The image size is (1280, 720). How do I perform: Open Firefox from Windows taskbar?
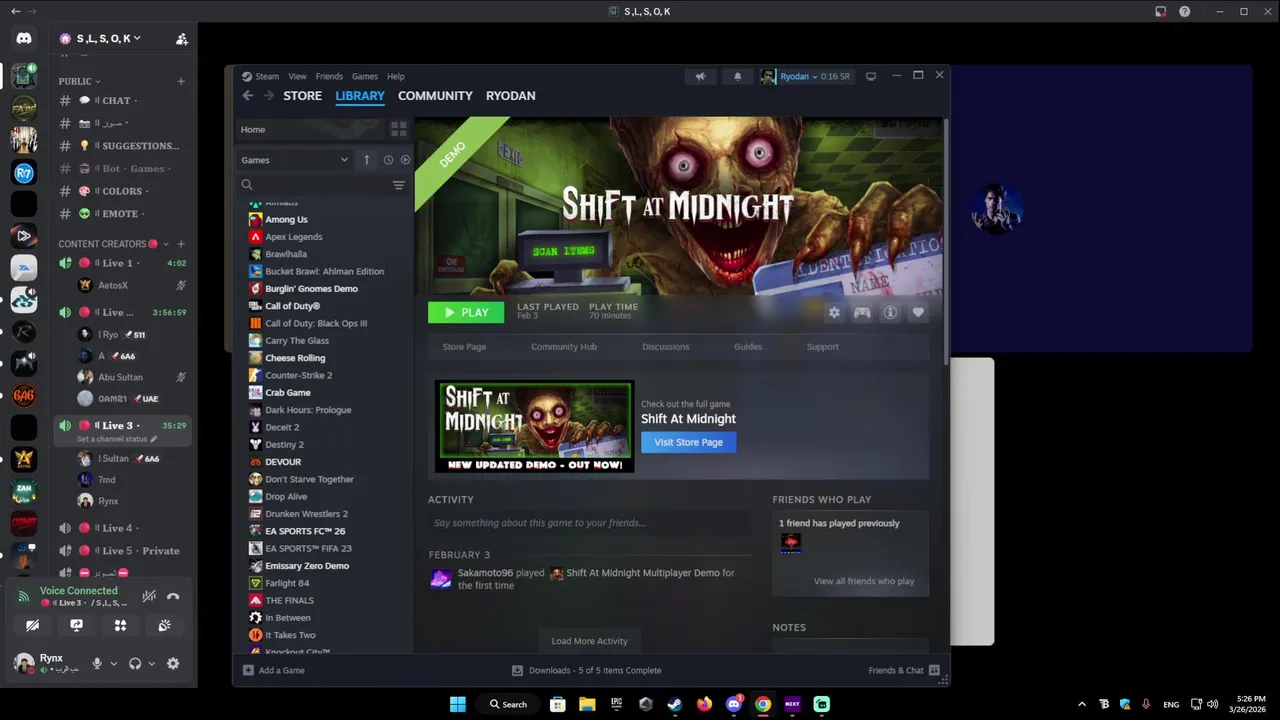704,704
